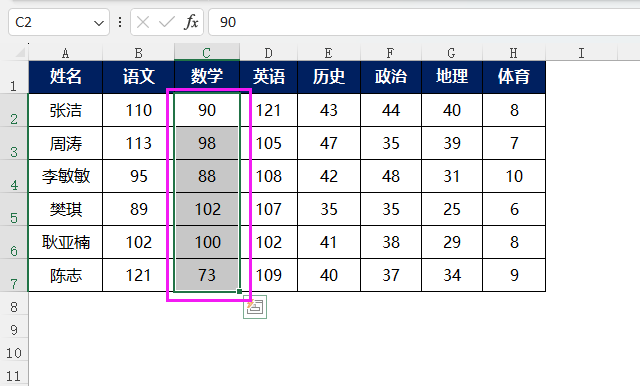
Task: Click the 政治 header cell
Action: point(391,77)
